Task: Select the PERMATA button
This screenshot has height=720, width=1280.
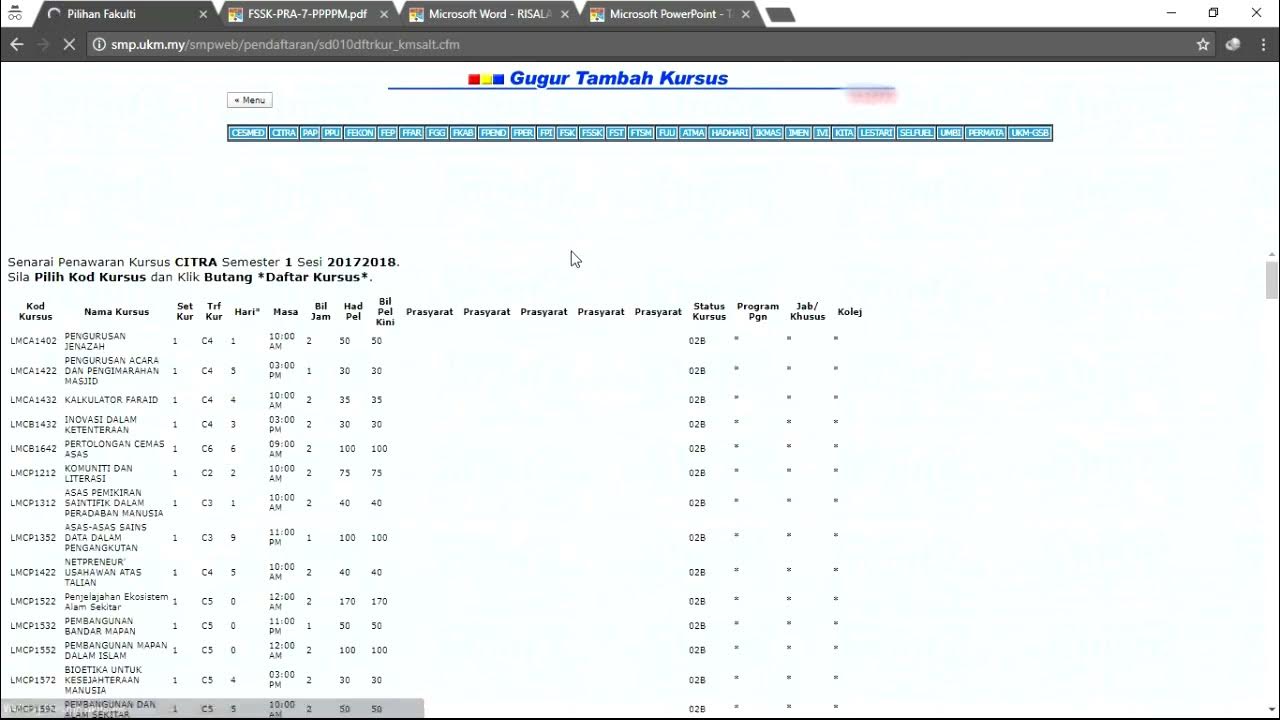Action: [x=985, y=133]
